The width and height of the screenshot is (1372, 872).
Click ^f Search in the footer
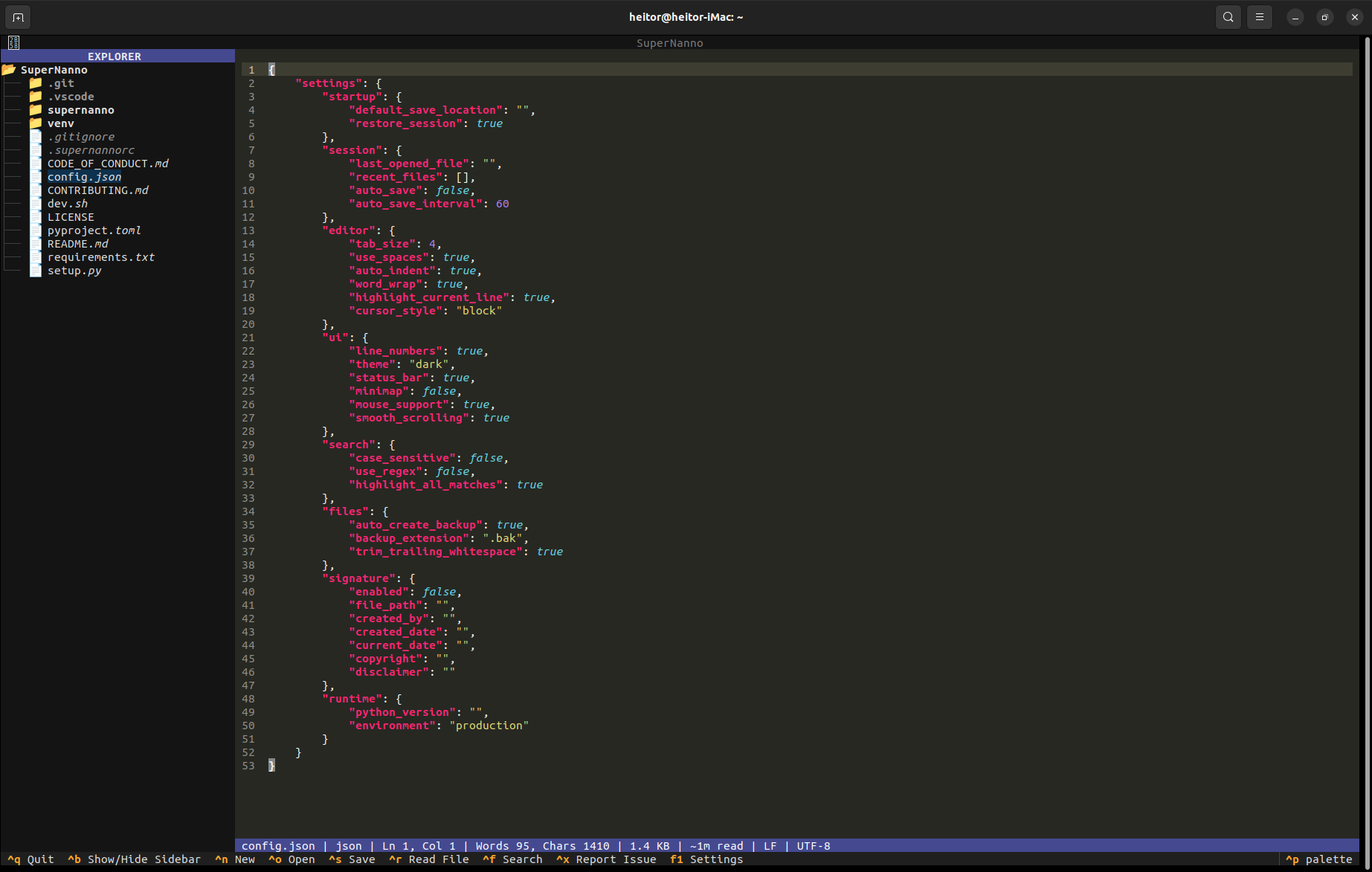pos(512,859)
